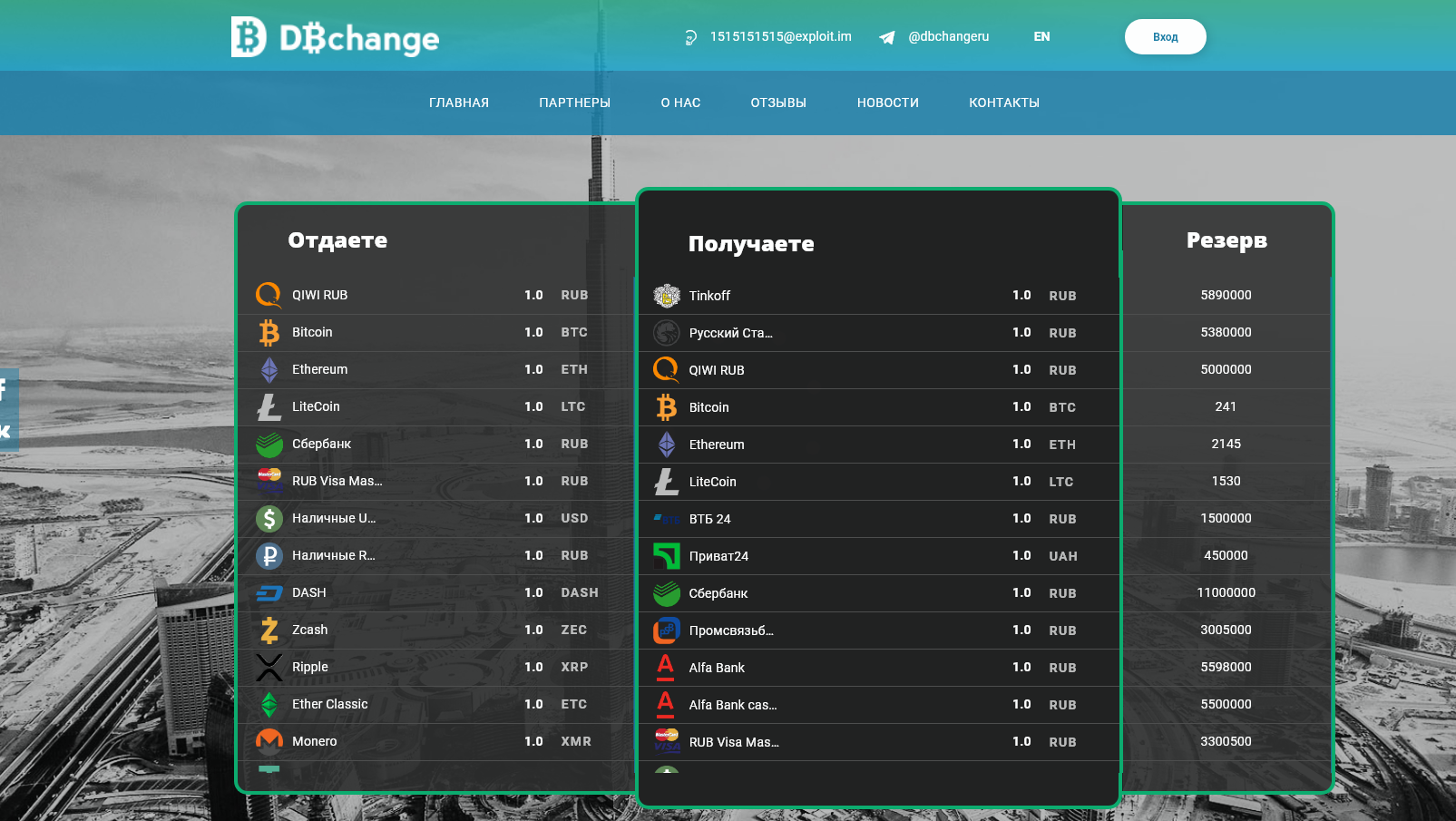1456x821 pixels.
Task: Choose the Alfa Bank icon
Action: 666,668
